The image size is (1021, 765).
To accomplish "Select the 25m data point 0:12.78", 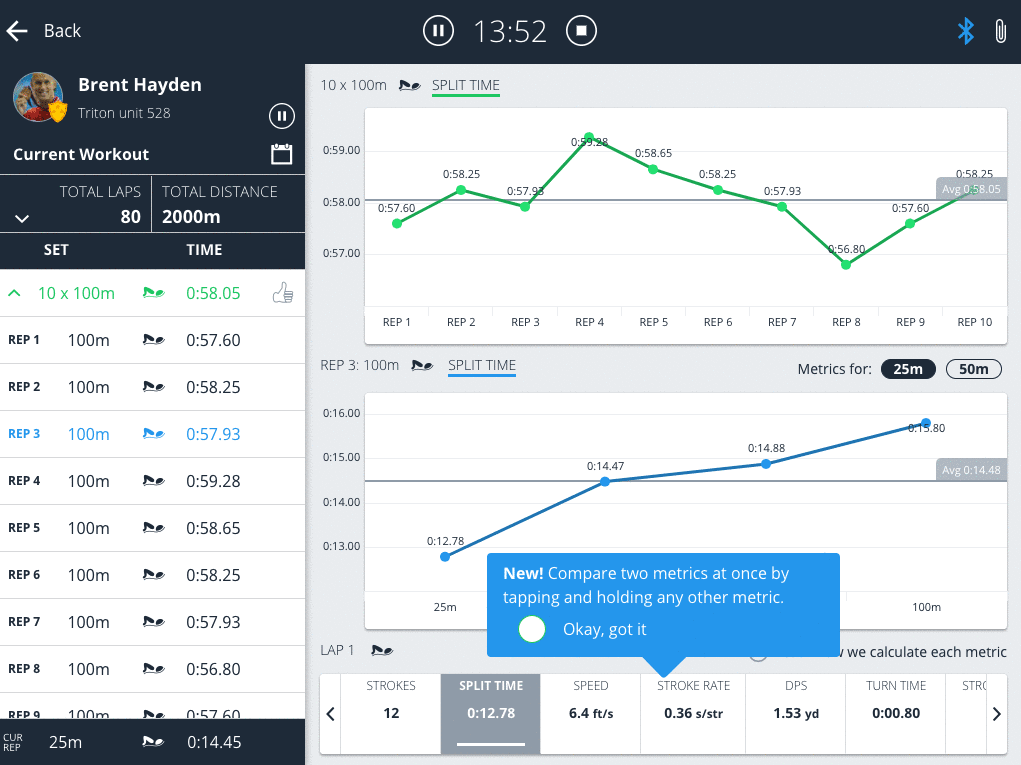I will tap(445, 557).
